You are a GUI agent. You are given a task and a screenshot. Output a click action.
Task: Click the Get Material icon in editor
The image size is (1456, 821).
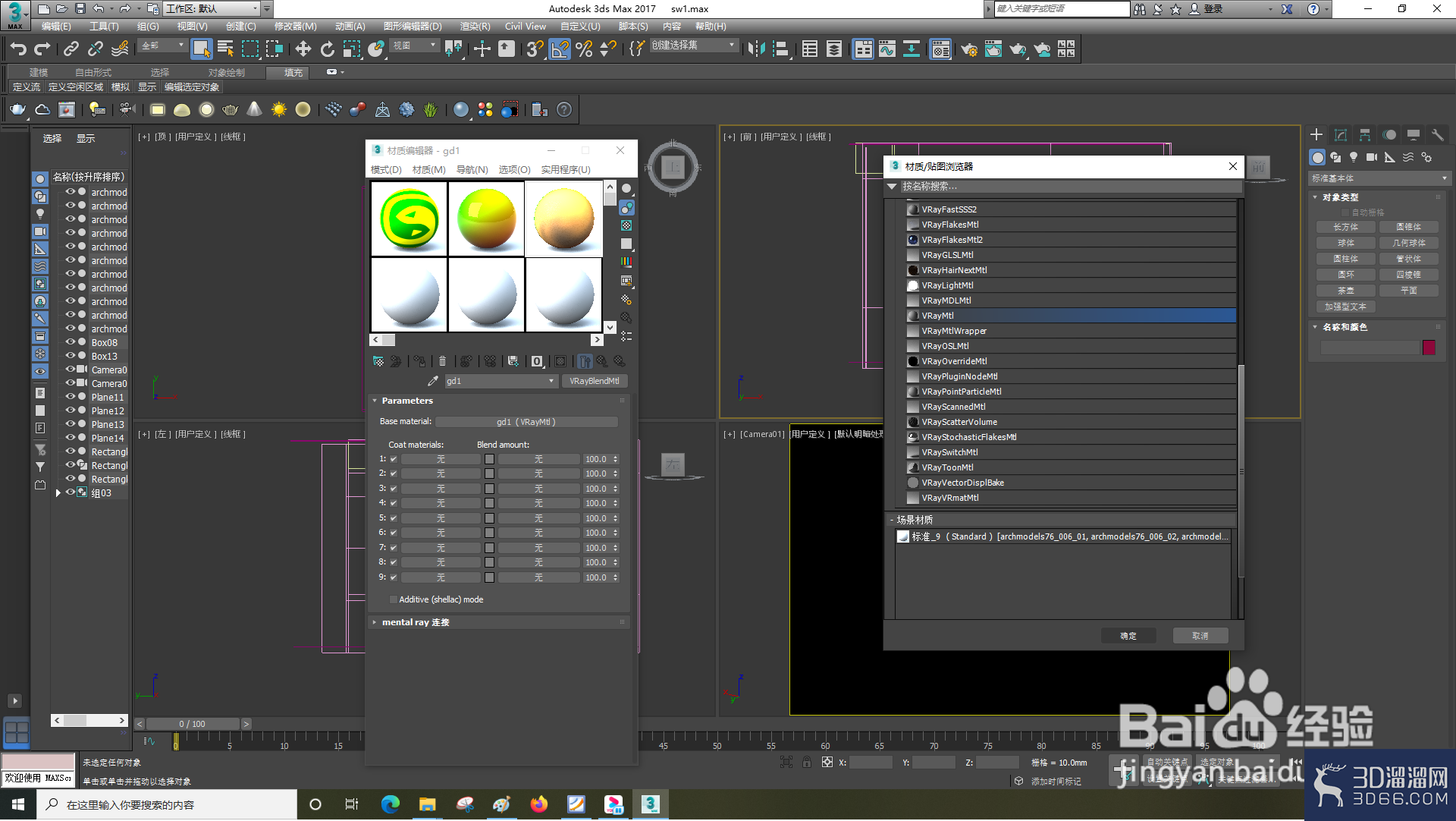coord(378,361)
